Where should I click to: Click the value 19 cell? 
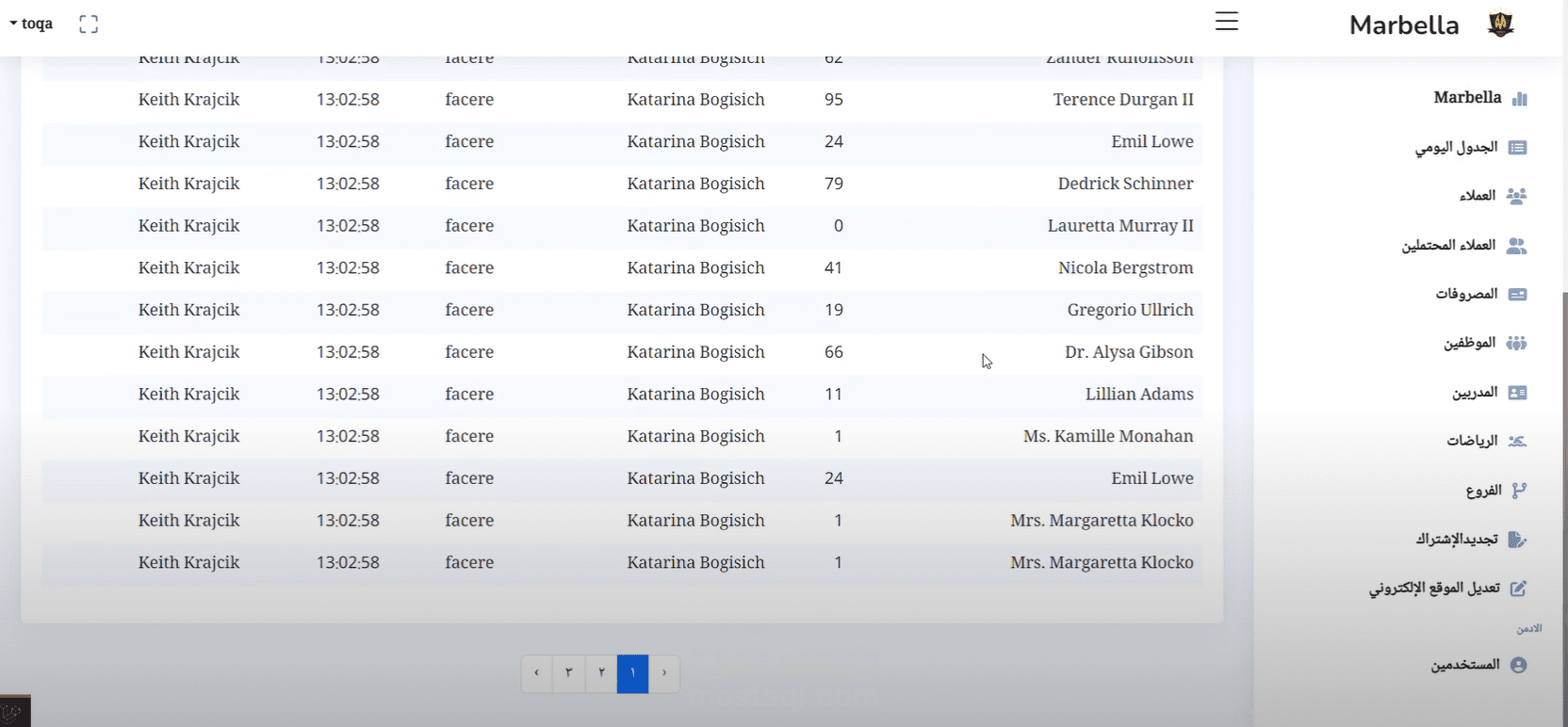(x=834, y=310)
